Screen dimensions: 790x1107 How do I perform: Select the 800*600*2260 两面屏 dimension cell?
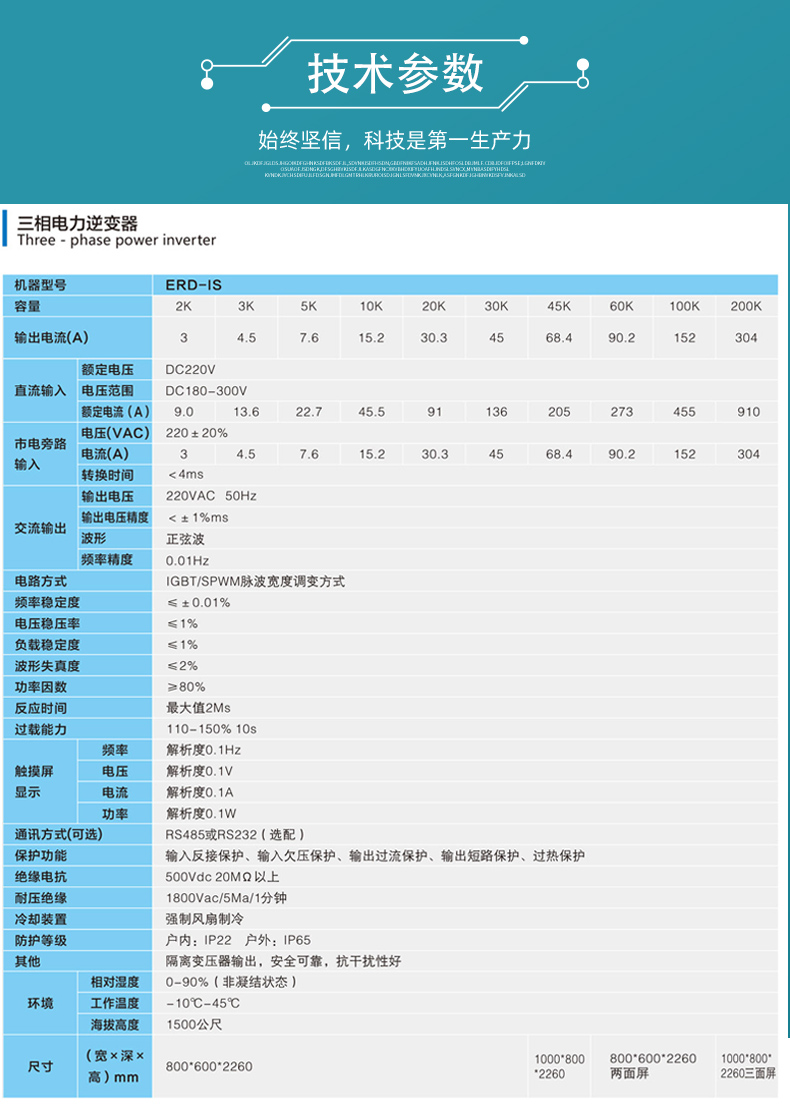(653, 1066)
